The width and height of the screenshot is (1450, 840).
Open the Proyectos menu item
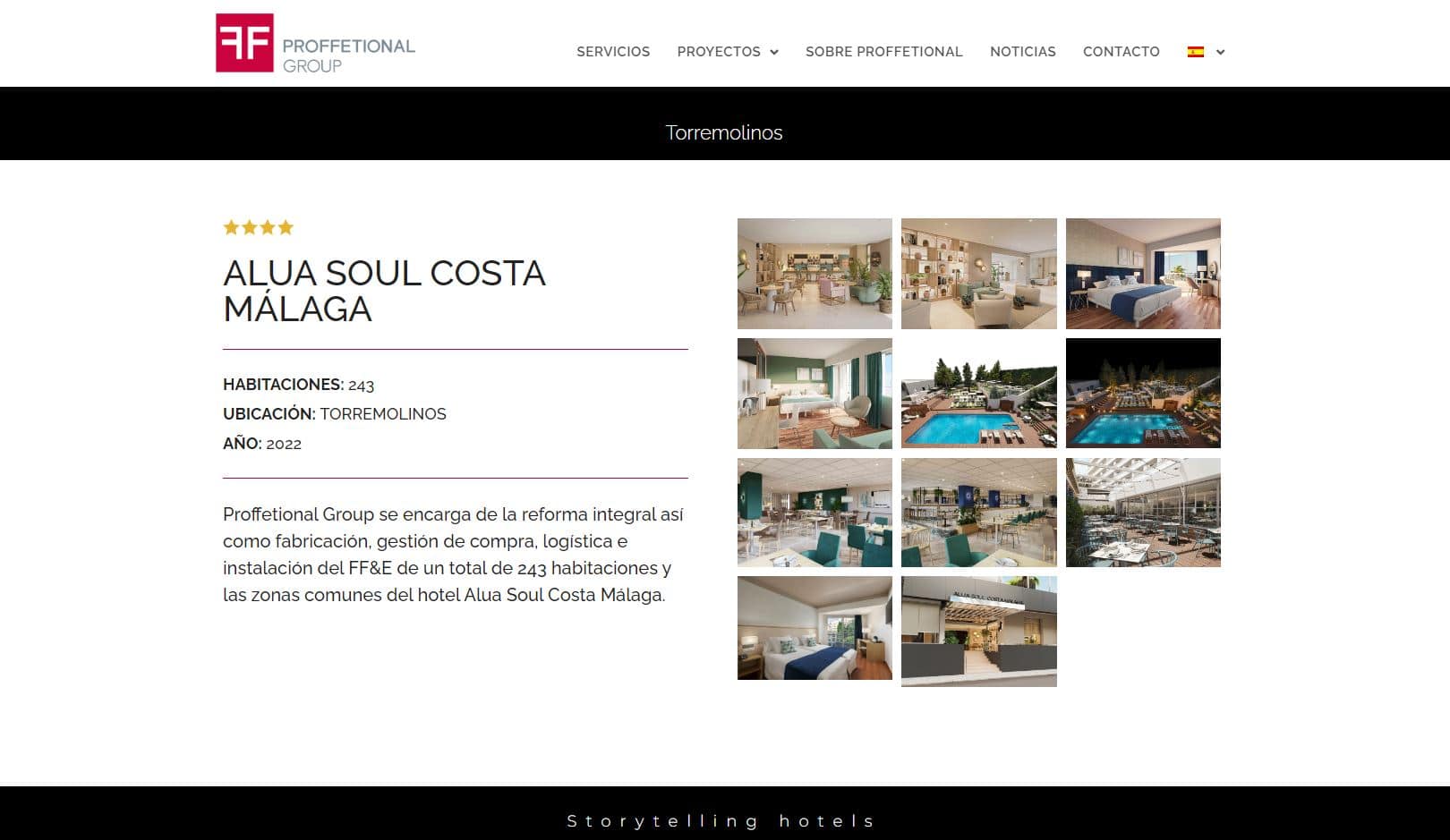719,52
